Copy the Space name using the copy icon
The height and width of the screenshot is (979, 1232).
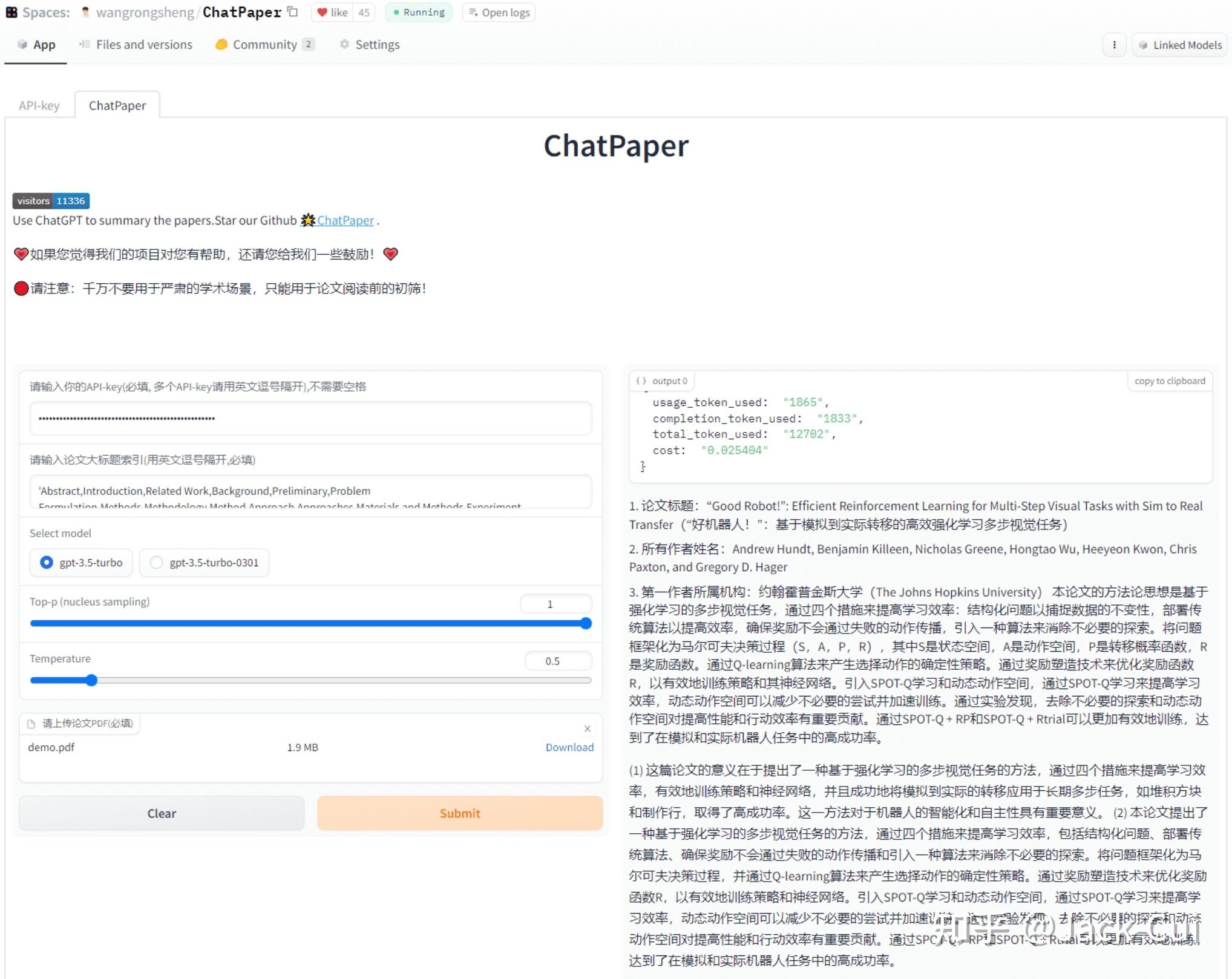coord(292,11)
